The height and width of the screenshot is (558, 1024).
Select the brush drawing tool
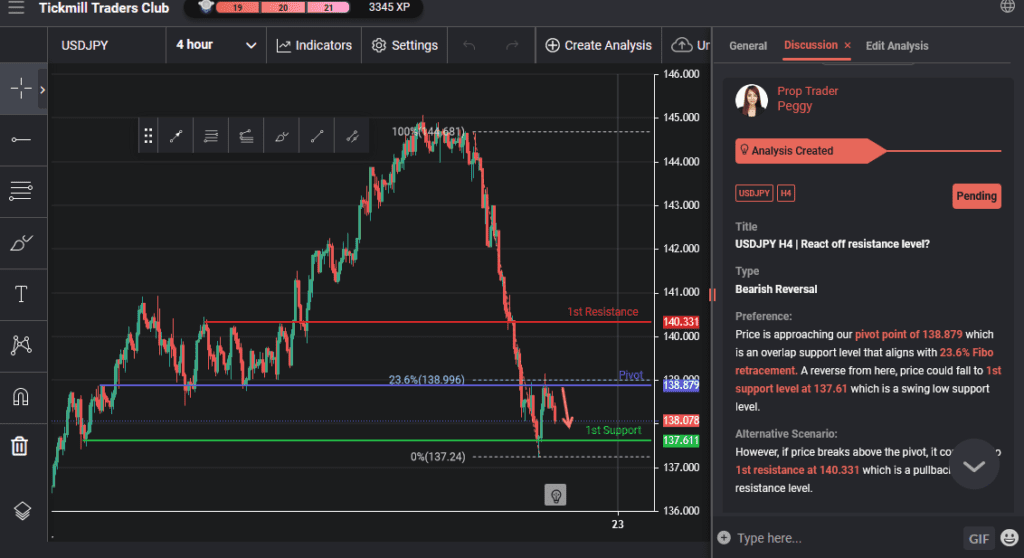[x=20, y=242]
